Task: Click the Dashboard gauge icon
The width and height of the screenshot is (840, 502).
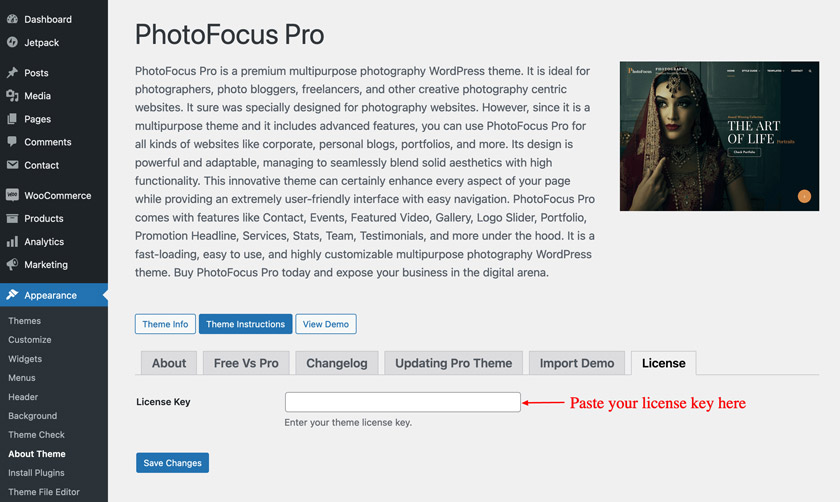Action: tap(12, 19)
